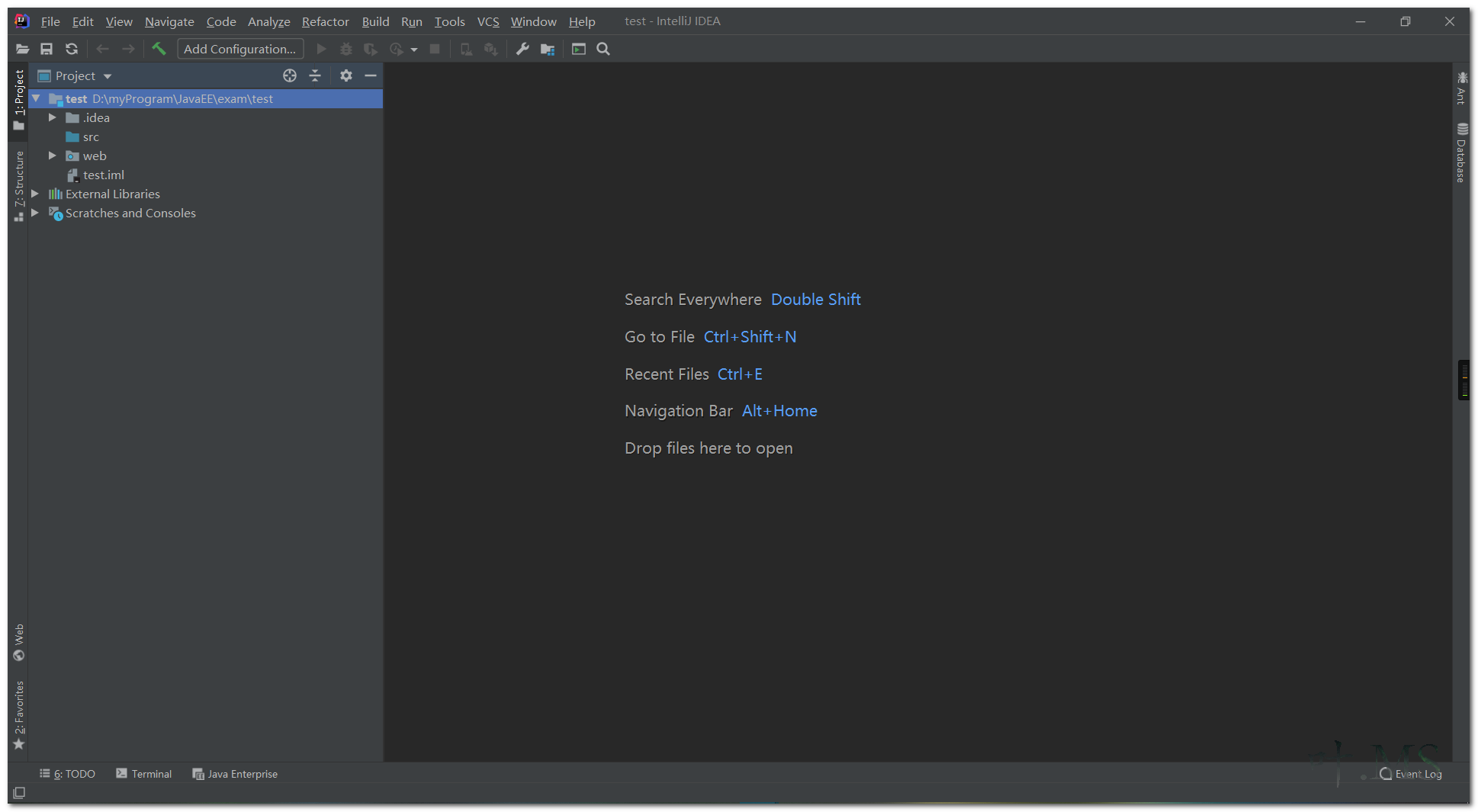Click the Search Everywhere magnifier icon
Screen dimensions: 1478x812
(603, 49)
